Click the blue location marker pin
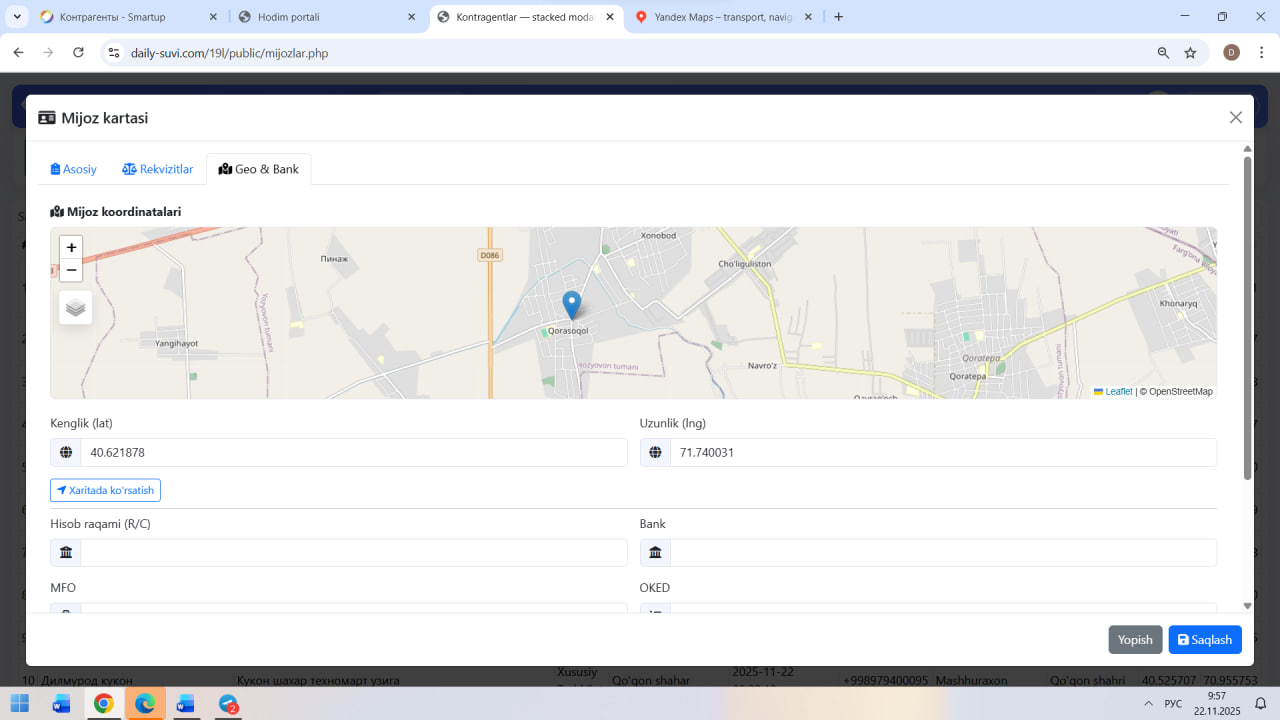 point(572,304)
